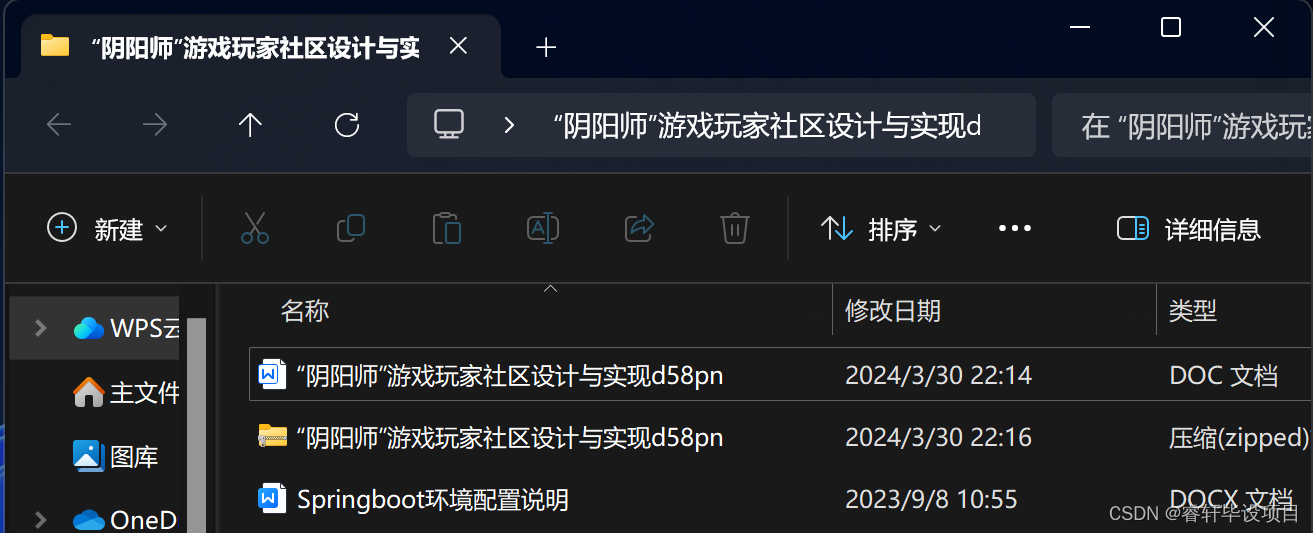Open the 新建 dropdown menu
The image size is (1313, 533).
(x=107, y=229)
